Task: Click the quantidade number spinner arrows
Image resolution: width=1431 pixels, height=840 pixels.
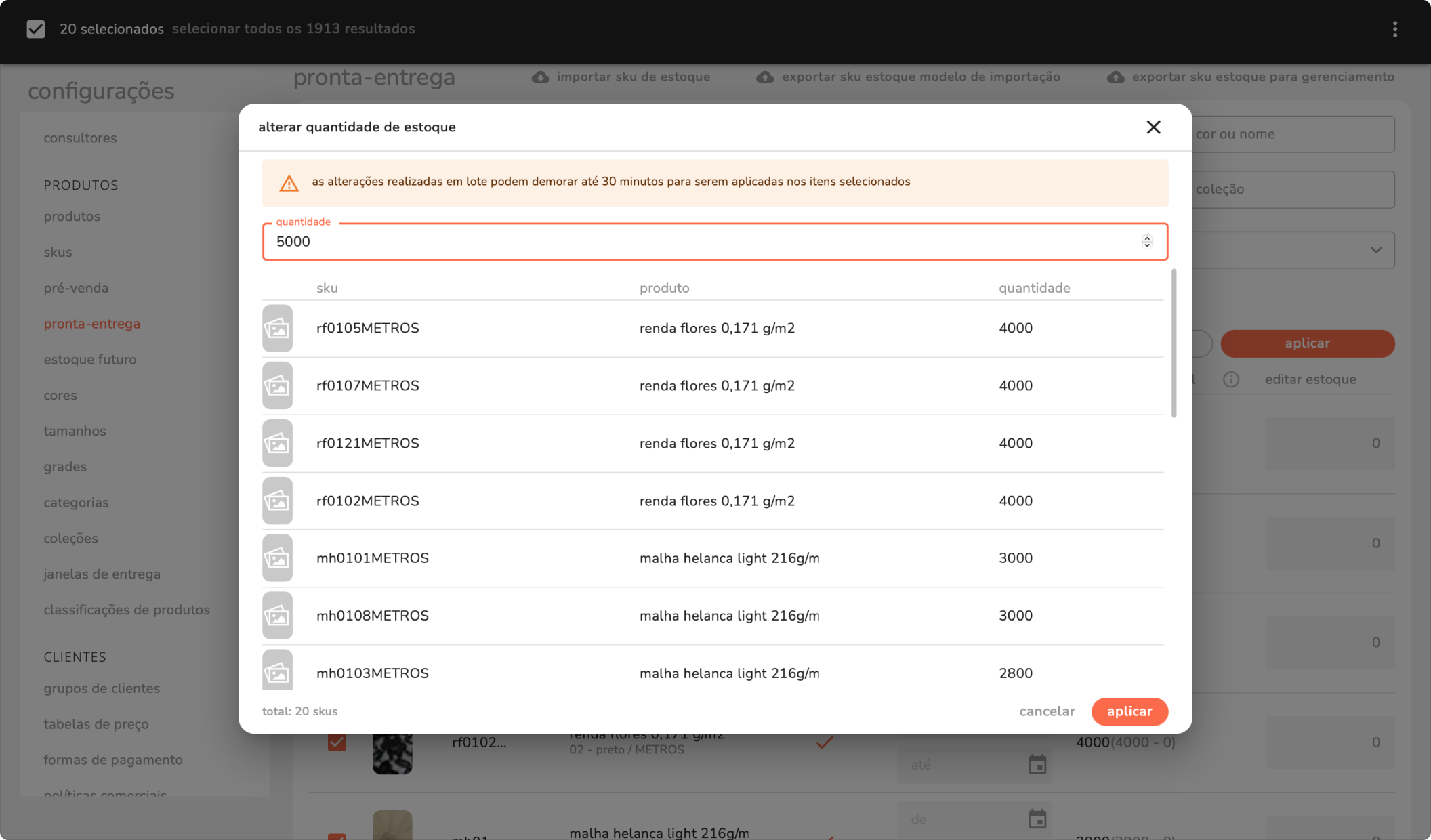Action: coord(1147,242)
